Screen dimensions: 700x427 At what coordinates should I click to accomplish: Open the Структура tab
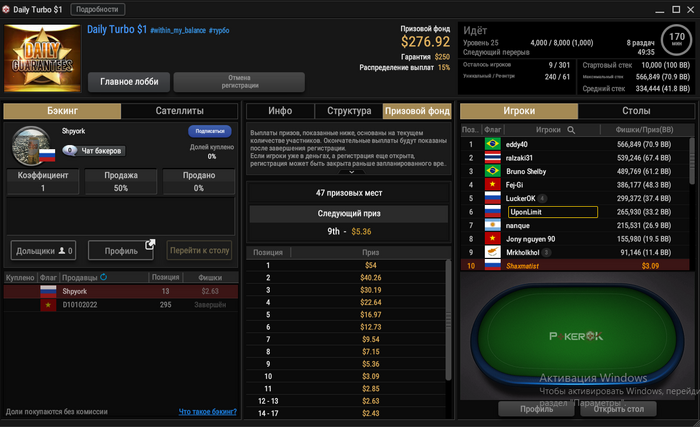click(x=349, y=111)
